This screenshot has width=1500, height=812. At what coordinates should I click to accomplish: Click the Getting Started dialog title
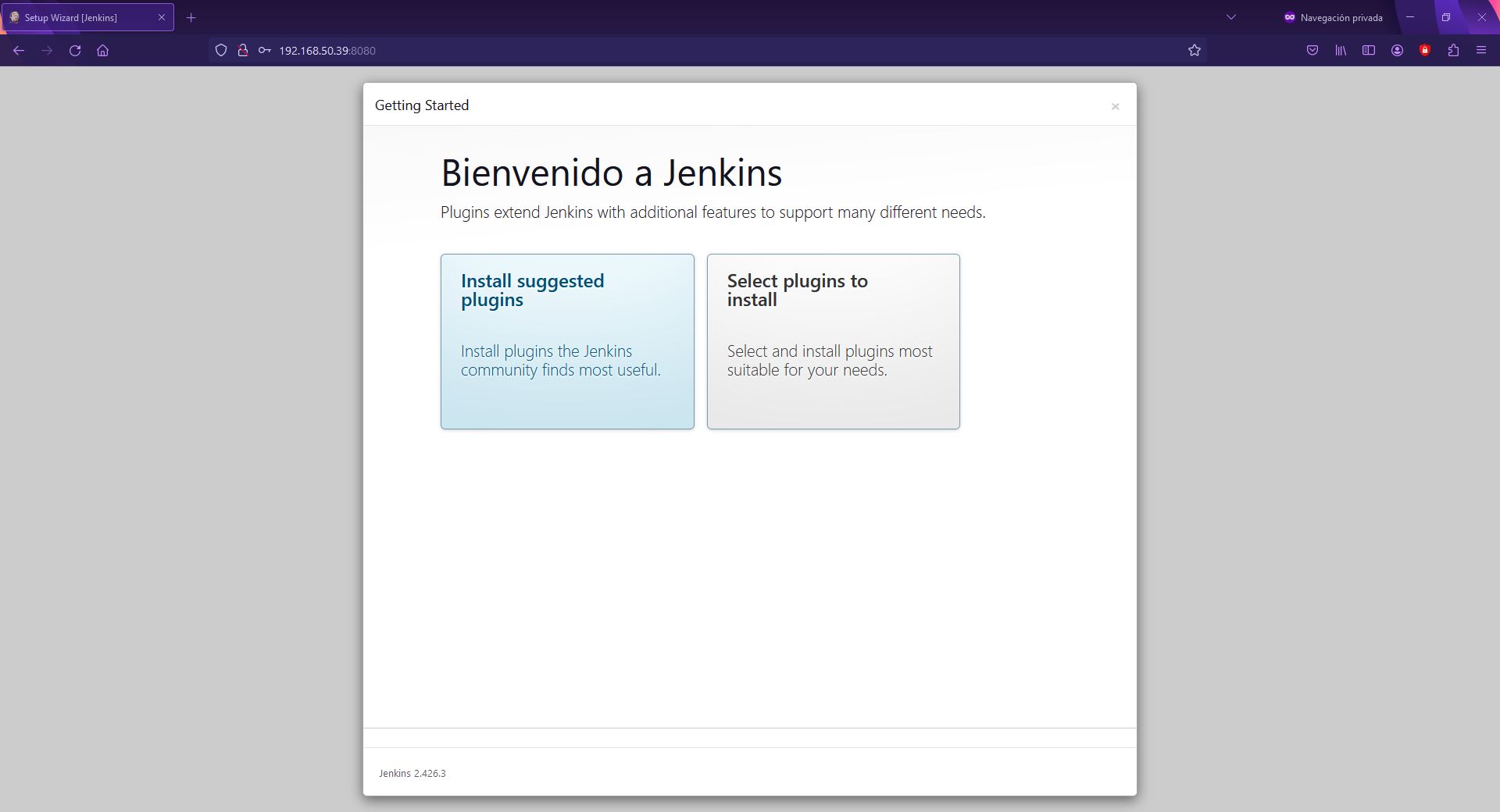point(422,105)
